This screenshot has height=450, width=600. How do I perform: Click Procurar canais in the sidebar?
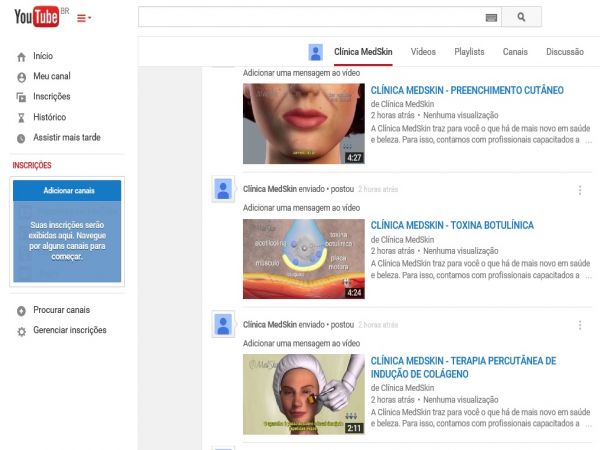tap(61, 310)
